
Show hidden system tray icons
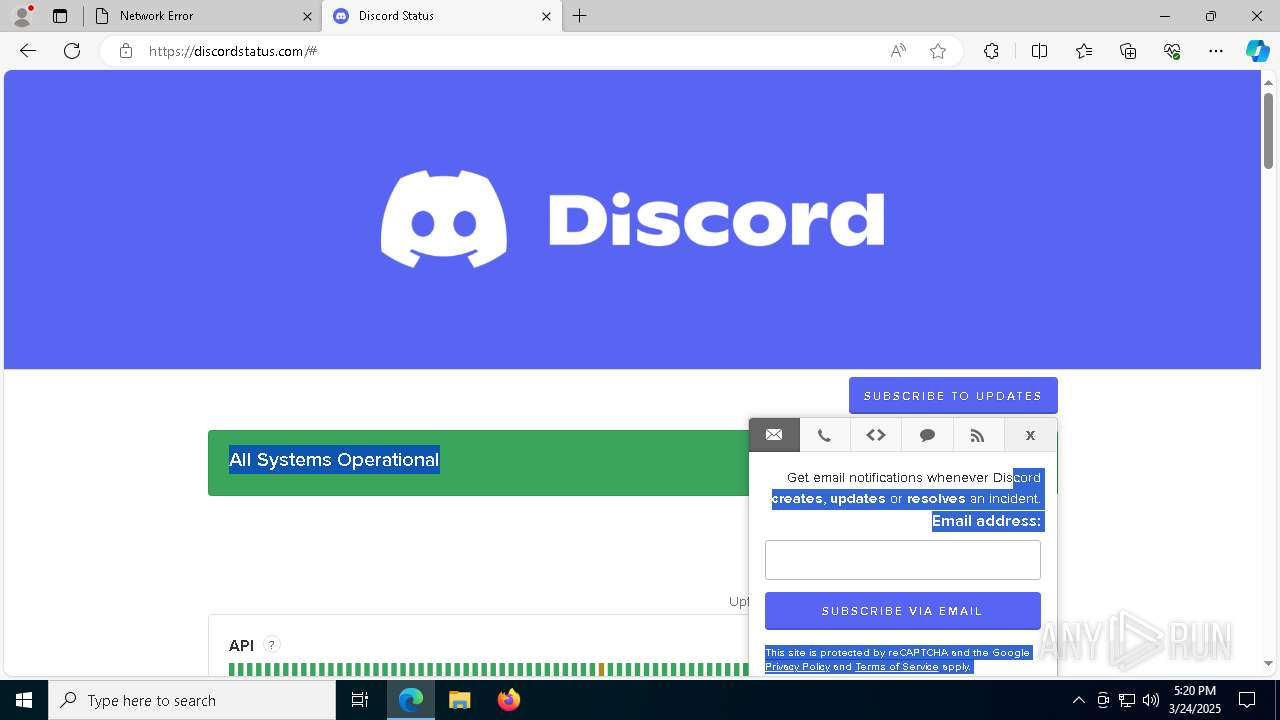pos(1078,700)
